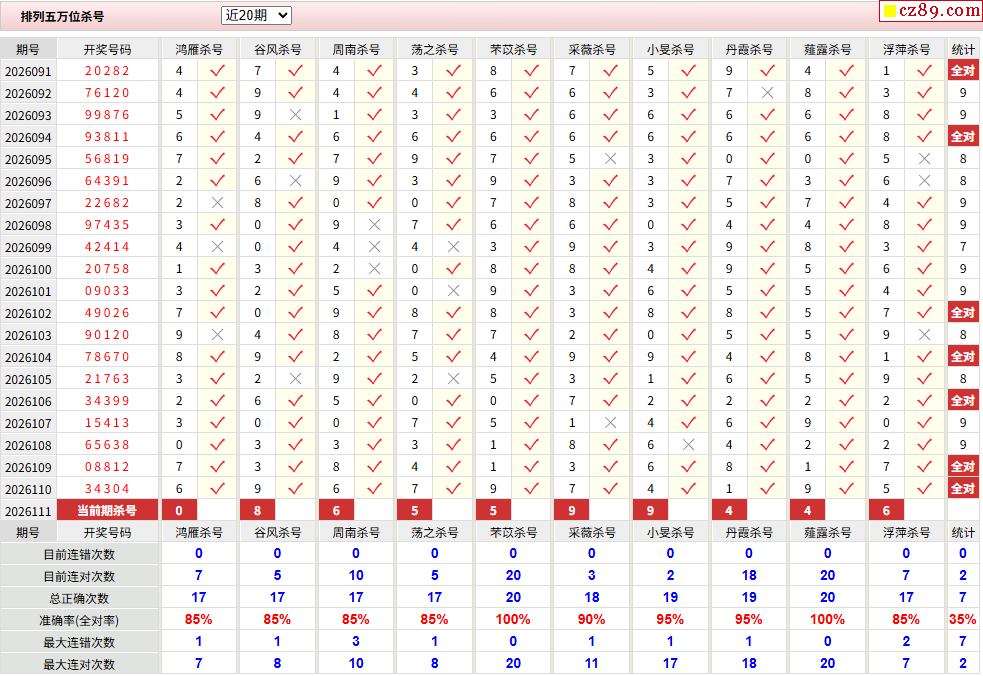Click the top 谷风杀号 column header
The height and width of the screenshot is (676, 983).
[277, 50]
